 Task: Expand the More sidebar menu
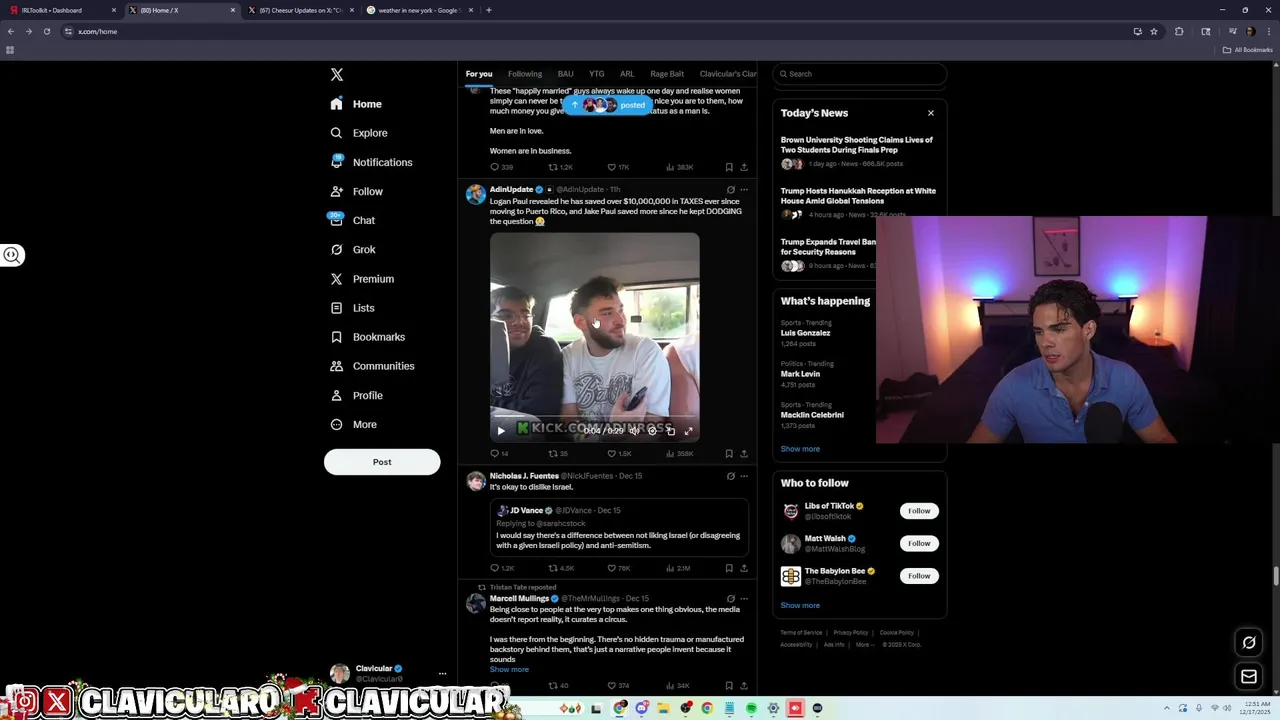click(353, 424)
